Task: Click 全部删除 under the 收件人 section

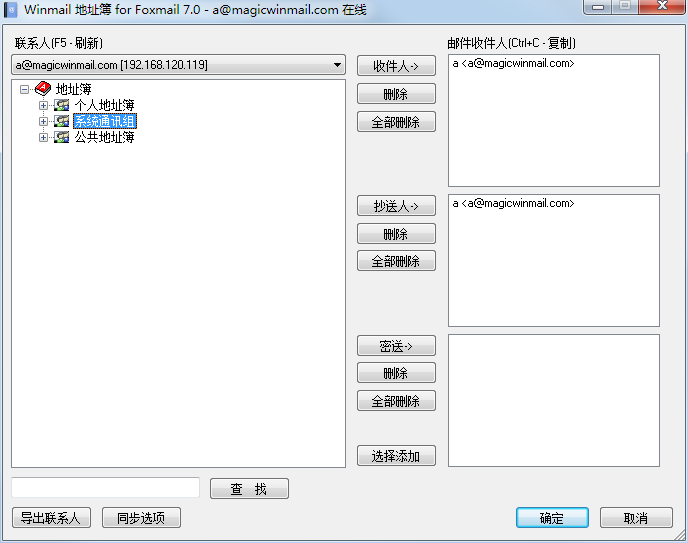Action: pyautogui.click(x=396, y=121)
